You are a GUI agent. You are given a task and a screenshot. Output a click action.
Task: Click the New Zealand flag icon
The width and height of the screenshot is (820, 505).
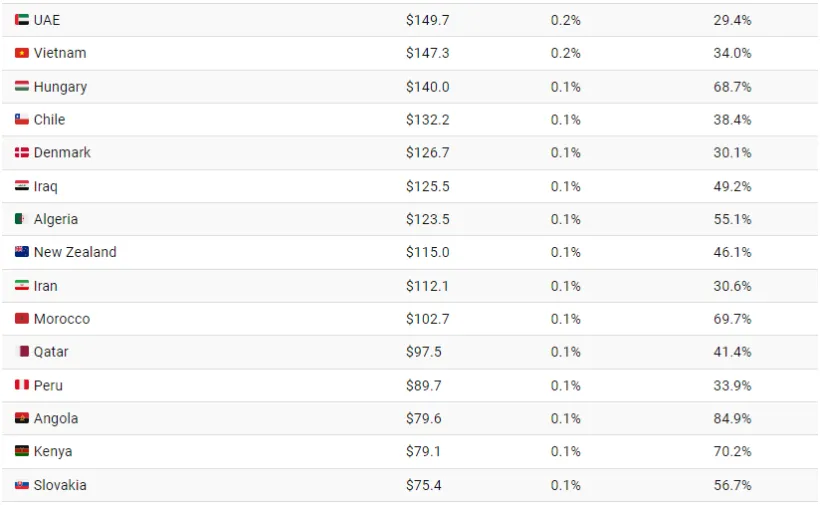click(x=21, y=252)
